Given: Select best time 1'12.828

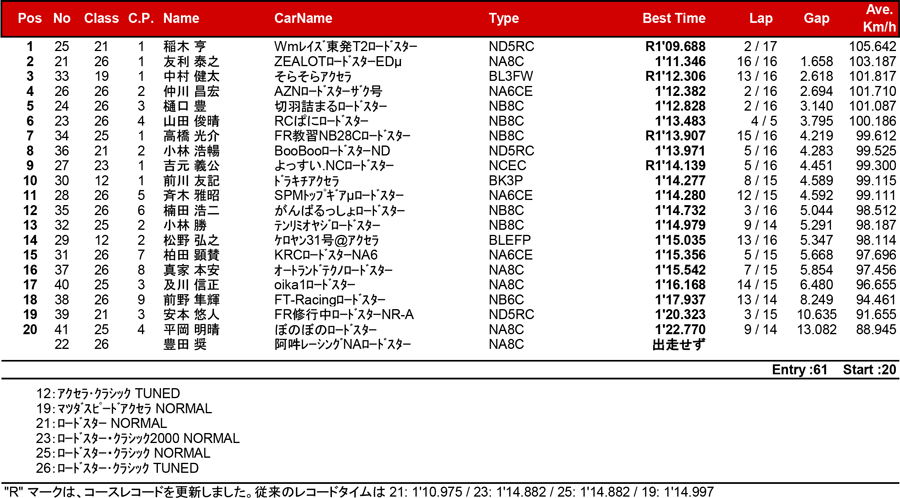Looking at the screenshot, I should (680, 106).
